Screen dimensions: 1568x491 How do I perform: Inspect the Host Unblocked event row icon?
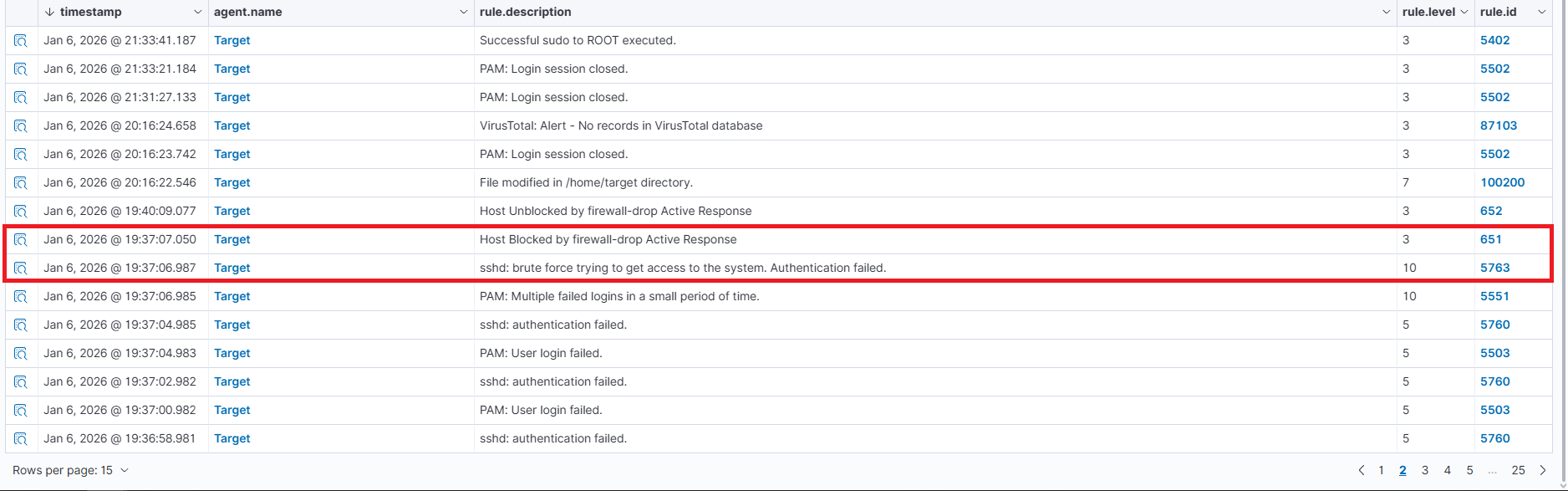coord(21,211)
